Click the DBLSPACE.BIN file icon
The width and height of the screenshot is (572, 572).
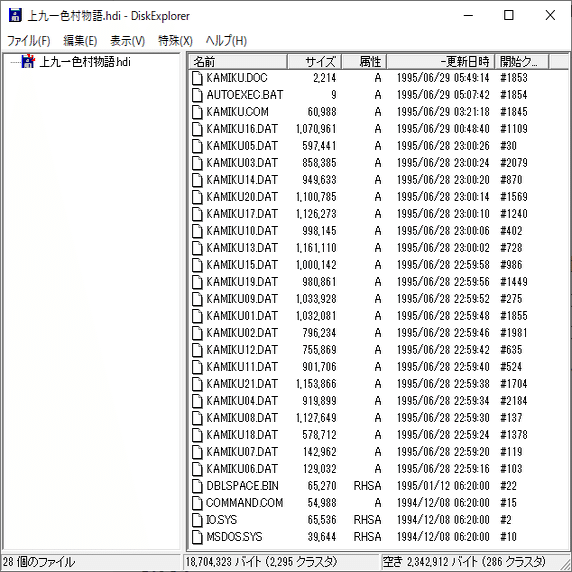(x=197, y=486)
